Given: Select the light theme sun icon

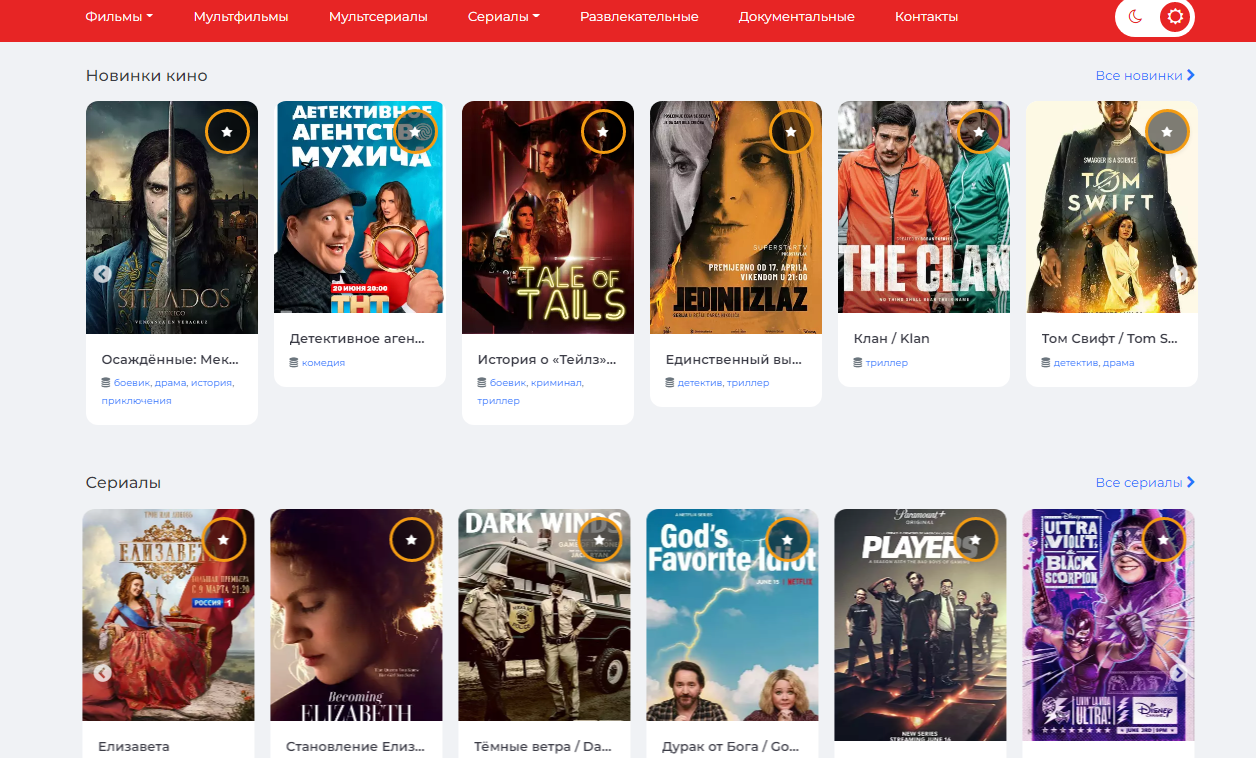Looking at the screenshot, I should coord(1175,16).
